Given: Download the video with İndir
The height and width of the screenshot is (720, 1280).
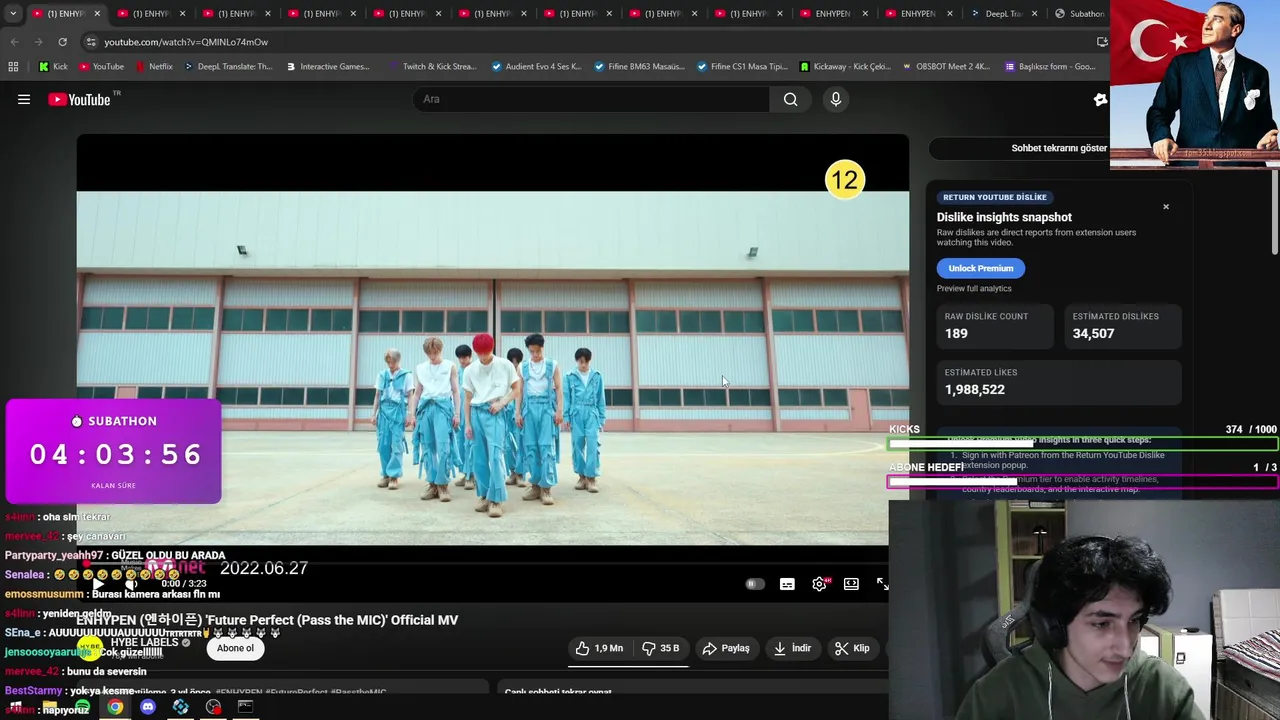Looking at the screenshot, I should 791,648.
